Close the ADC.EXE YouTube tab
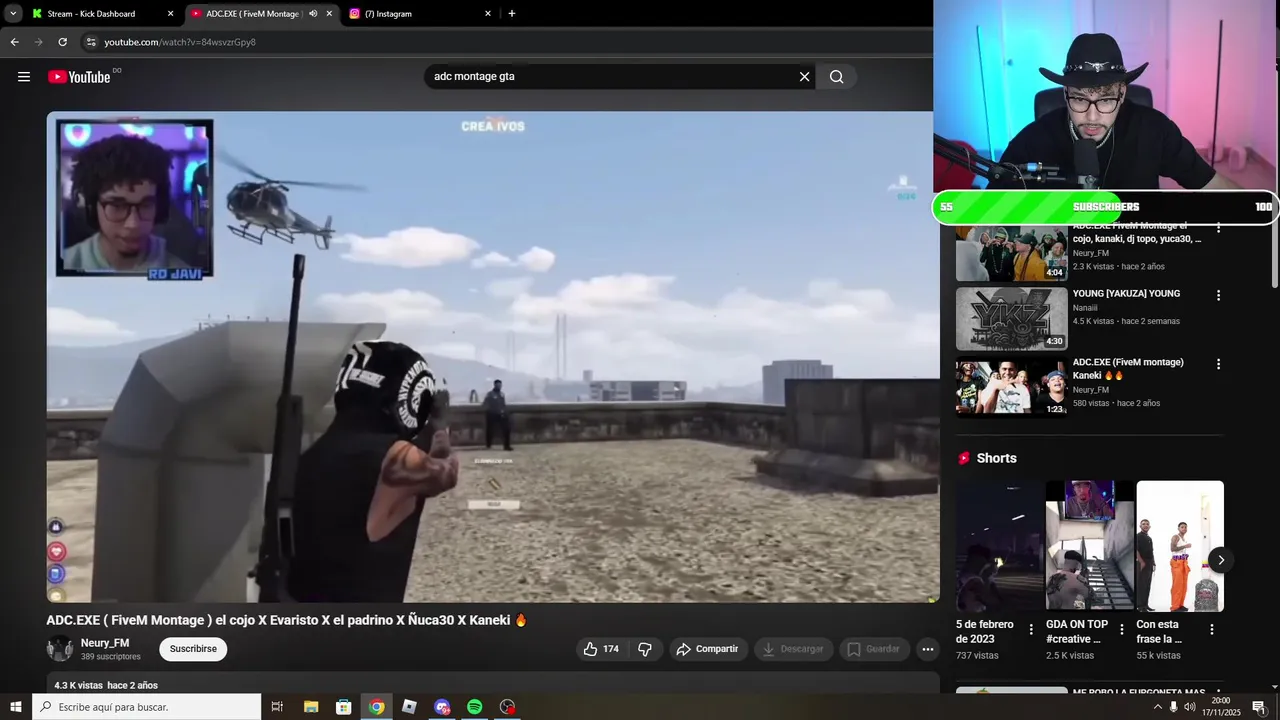The image size is (1280, 720). [329, 14]
